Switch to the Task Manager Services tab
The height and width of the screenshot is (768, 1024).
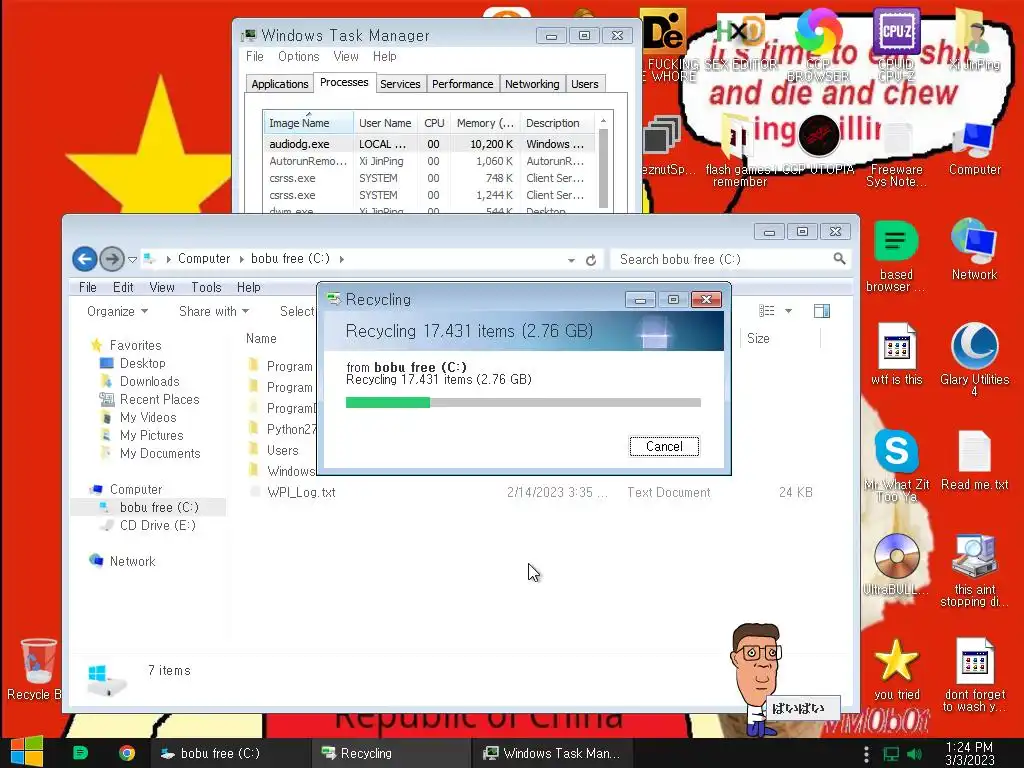coord(400,84)
